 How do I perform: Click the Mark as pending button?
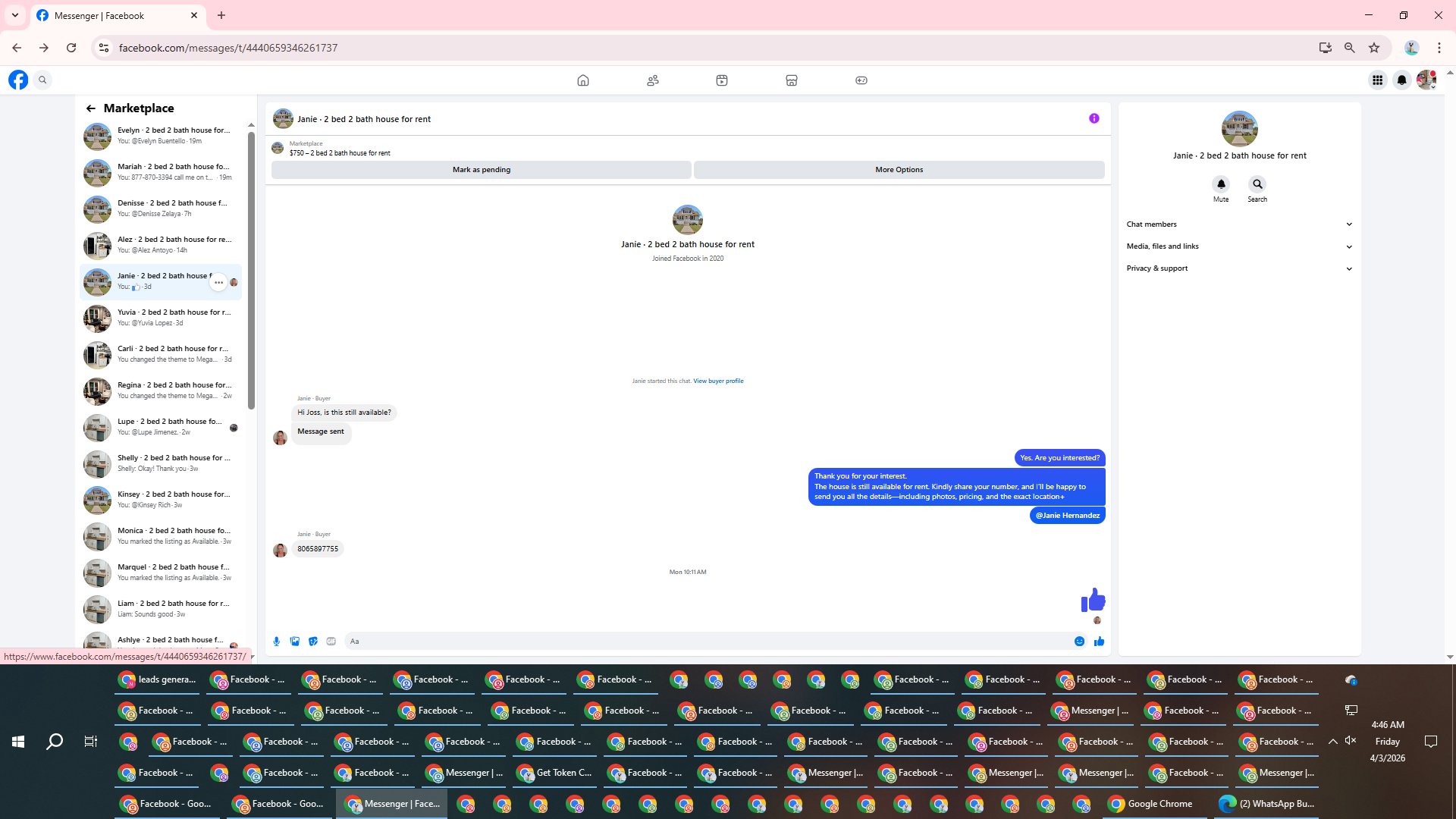[481, 170]
